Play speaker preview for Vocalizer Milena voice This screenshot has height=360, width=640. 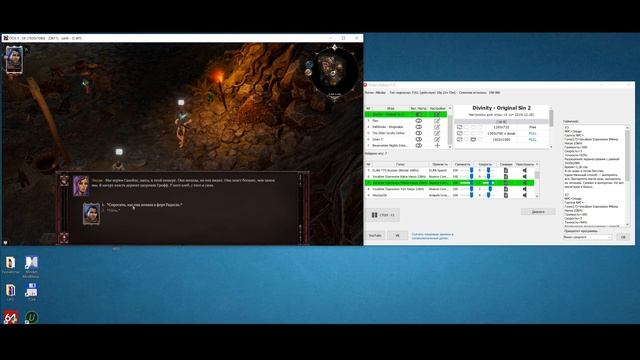[524, 183]
